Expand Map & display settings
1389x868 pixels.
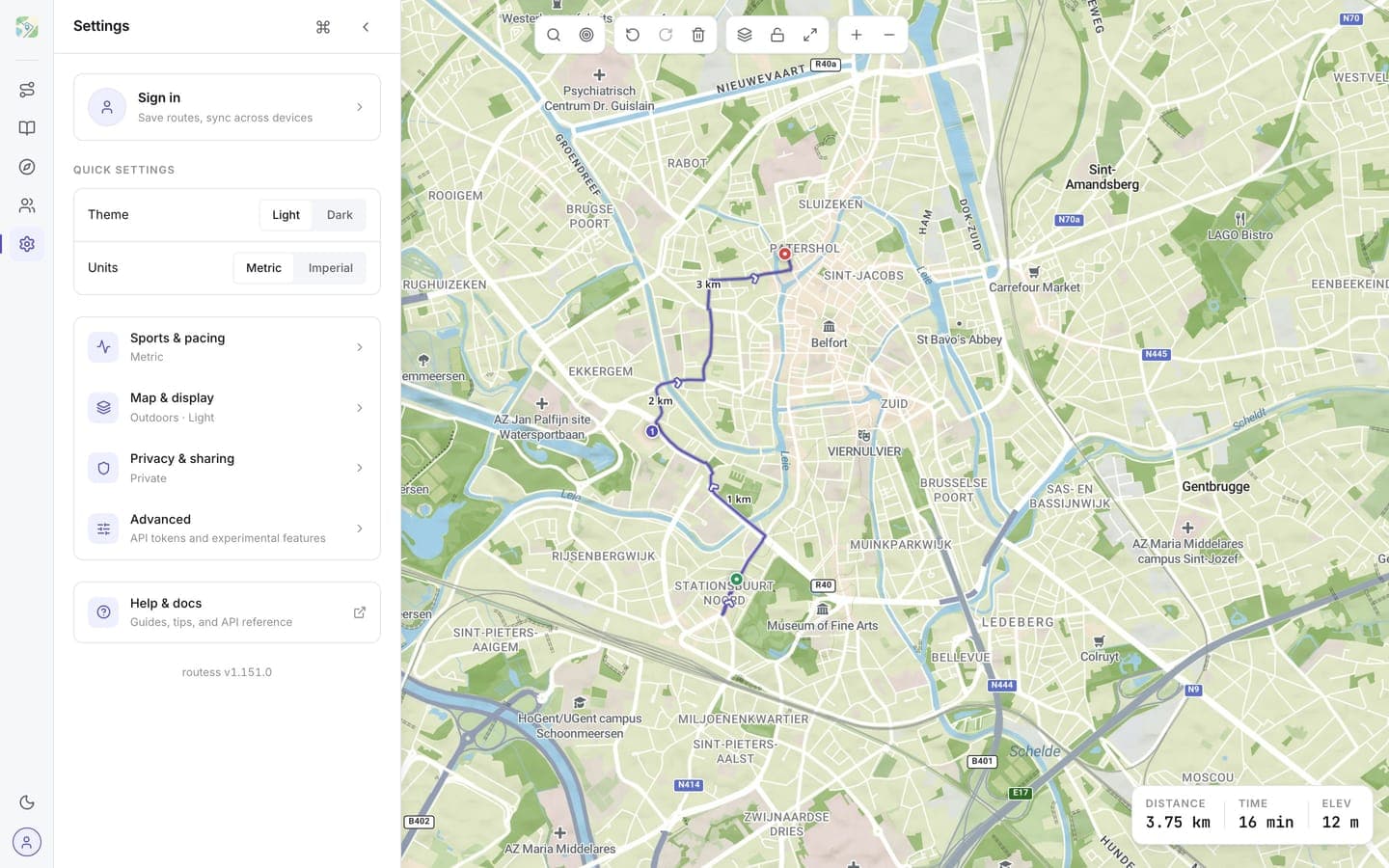point(227,407)
